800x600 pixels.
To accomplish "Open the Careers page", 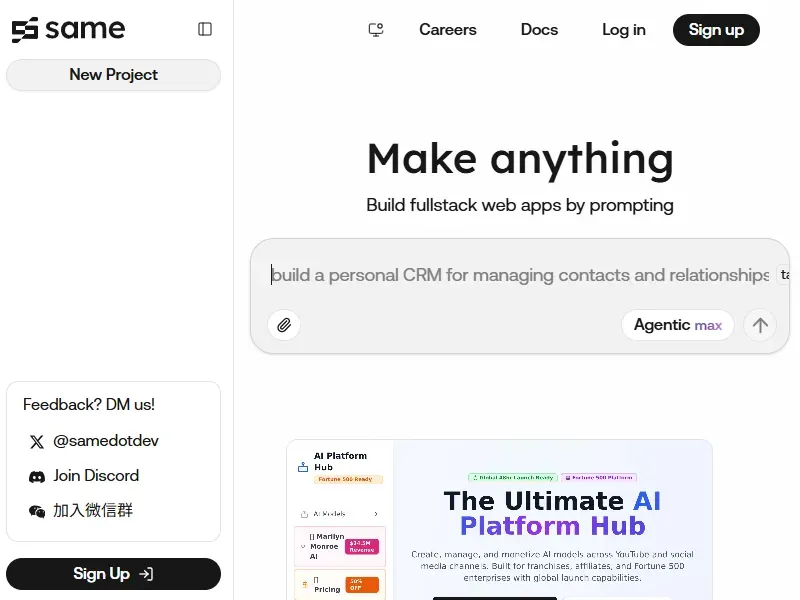I will (448, 30).
